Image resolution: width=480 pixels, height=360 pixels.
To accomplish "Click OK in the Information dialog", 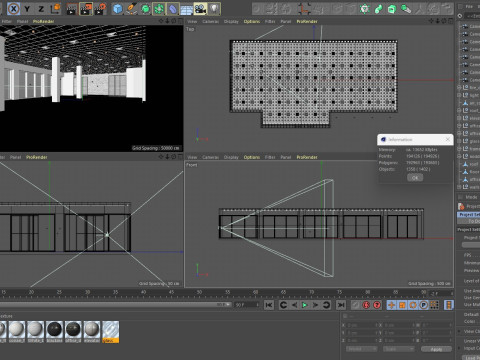I will click(x=415, y=178).
